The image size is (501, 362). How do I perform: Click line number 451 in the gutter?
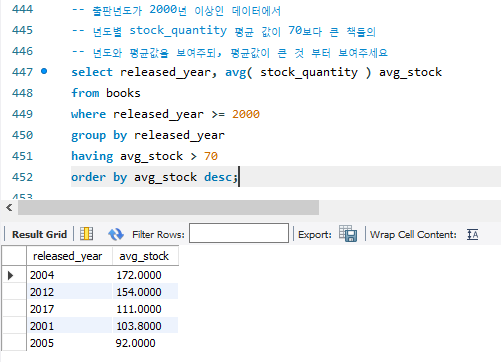click(x=22, y=156)
